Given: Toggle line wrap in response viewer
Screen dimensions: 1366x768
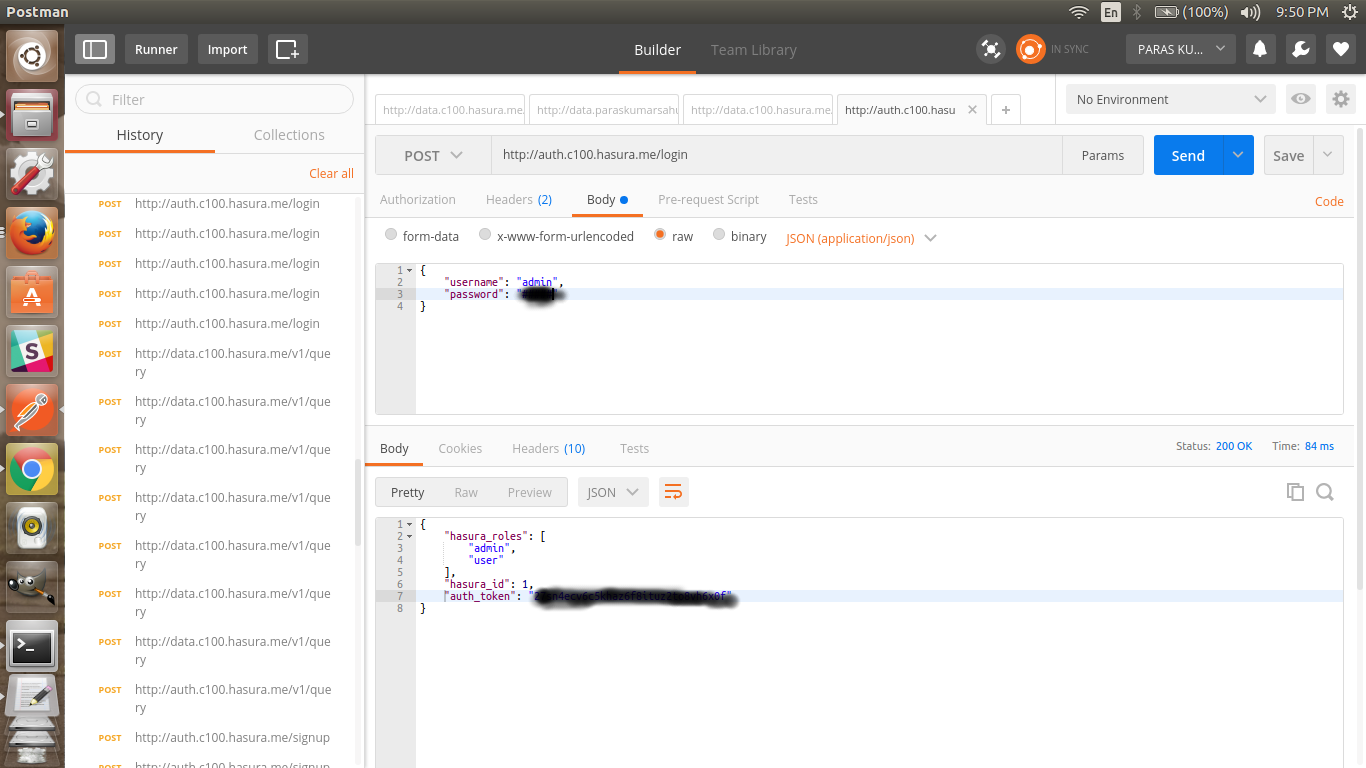Looking at the screenshot, I should pos(674,492).
